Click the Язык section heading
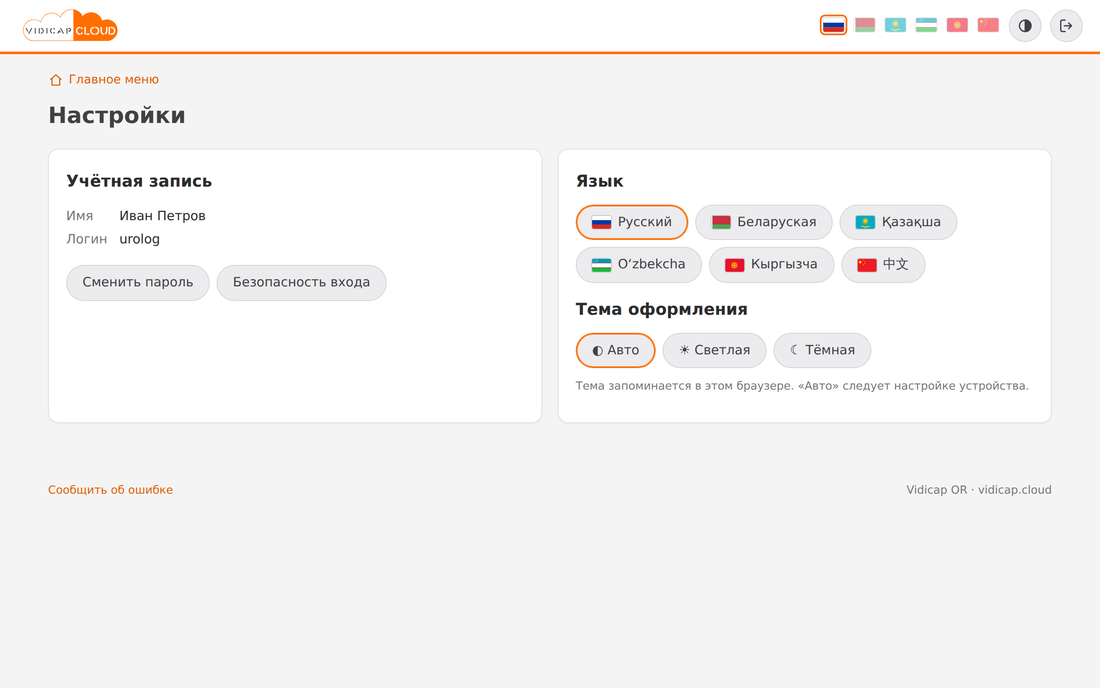 coord(599,181)
